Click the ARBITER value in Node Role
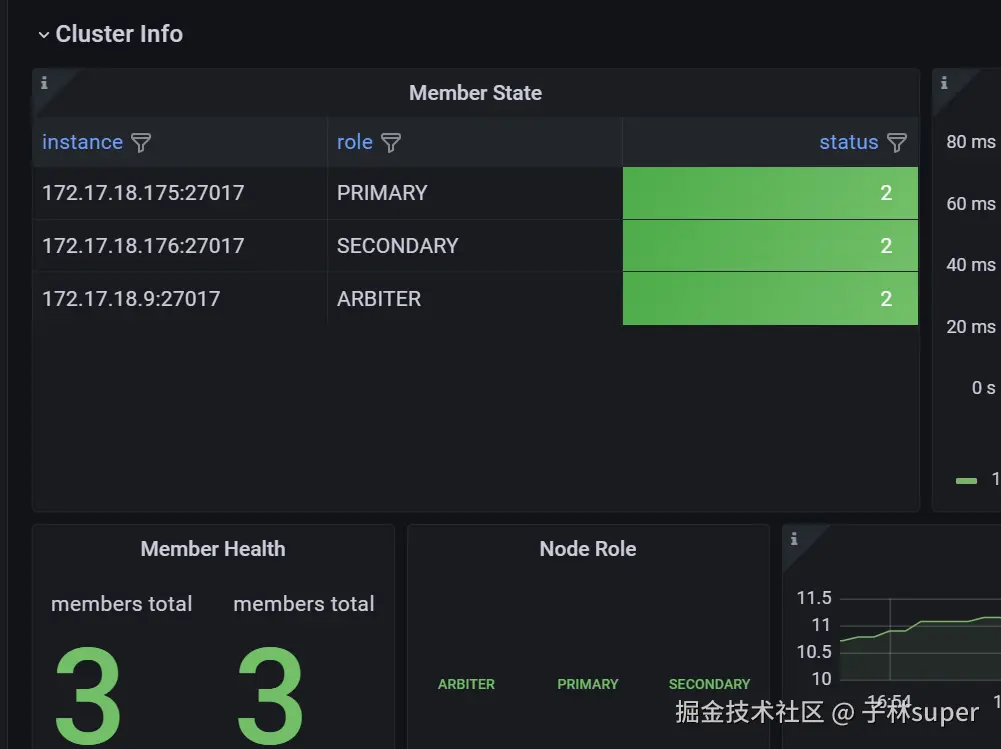This screenshot has height=749, width=1001. tap(467, 684)
